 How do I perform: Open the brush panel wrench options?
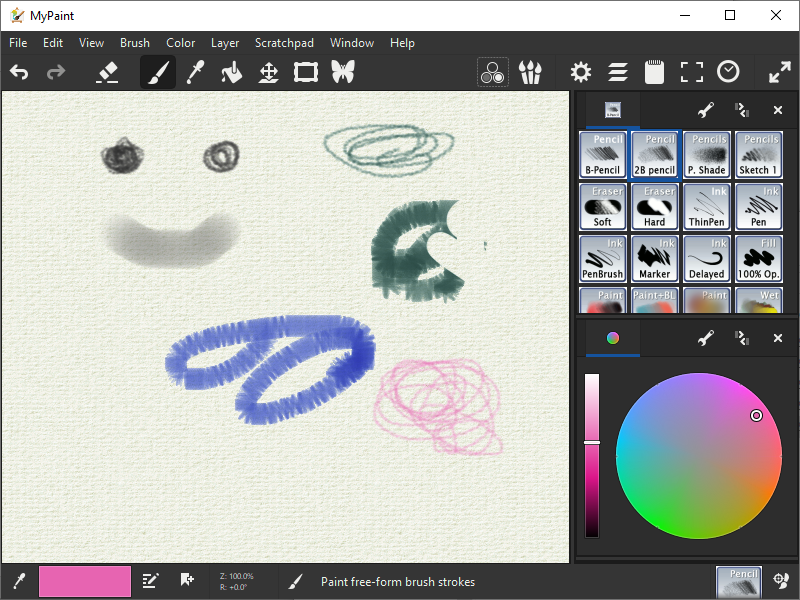[x=705, y=110]
